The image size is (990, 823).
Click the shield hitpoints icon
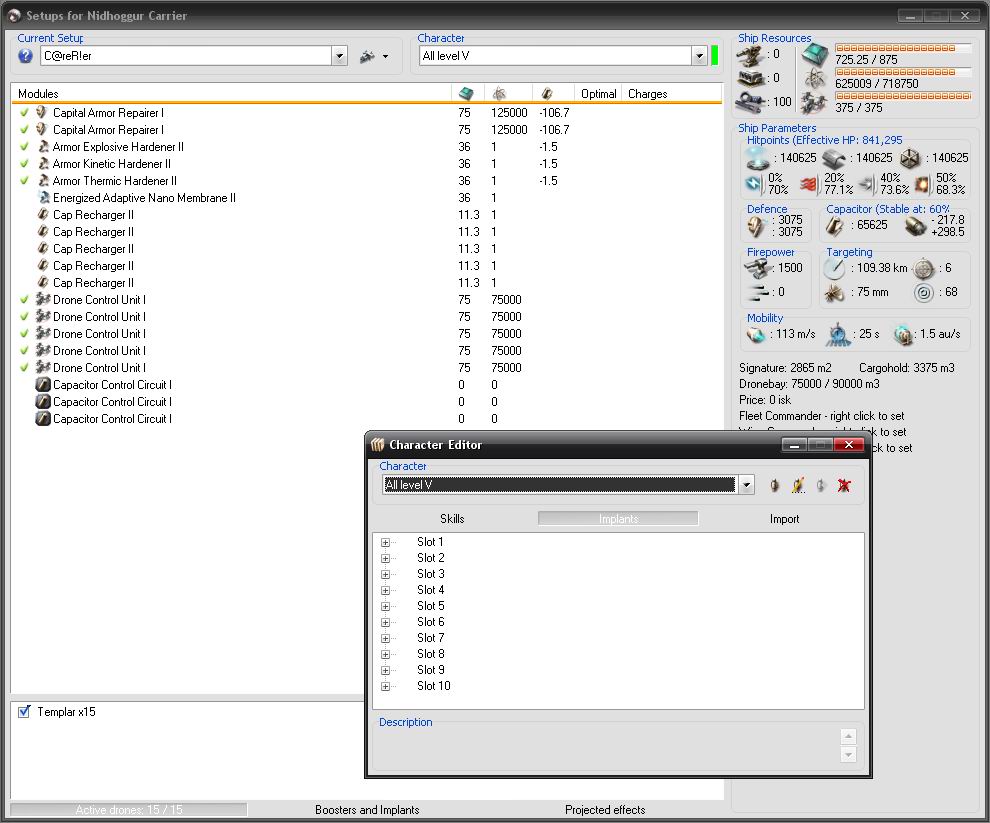pyautogui.click(x=757, y=159)
